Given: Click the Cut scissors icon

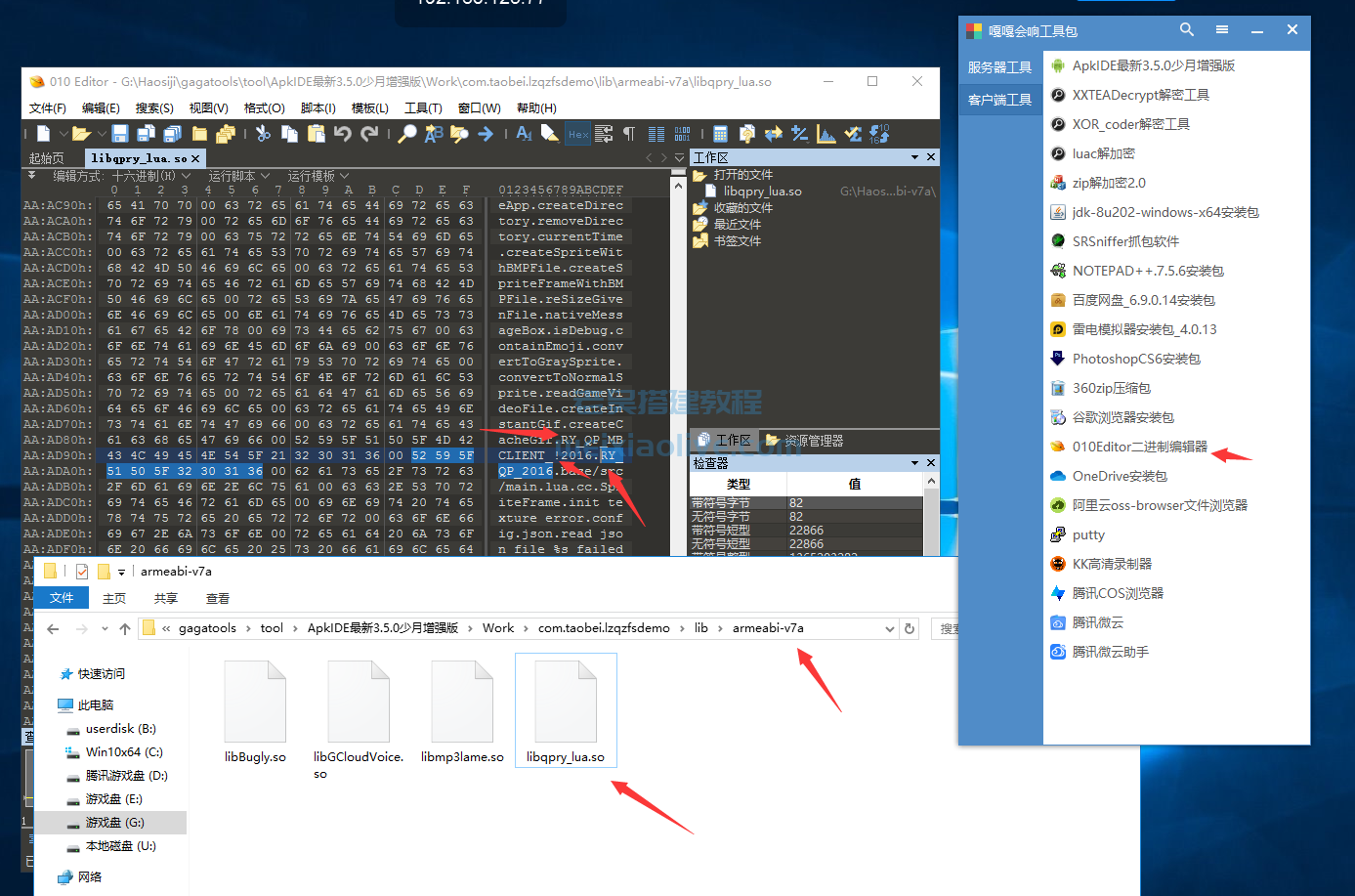Looking at the screenshot, I should pyautogui.click(x=263, y=134).
